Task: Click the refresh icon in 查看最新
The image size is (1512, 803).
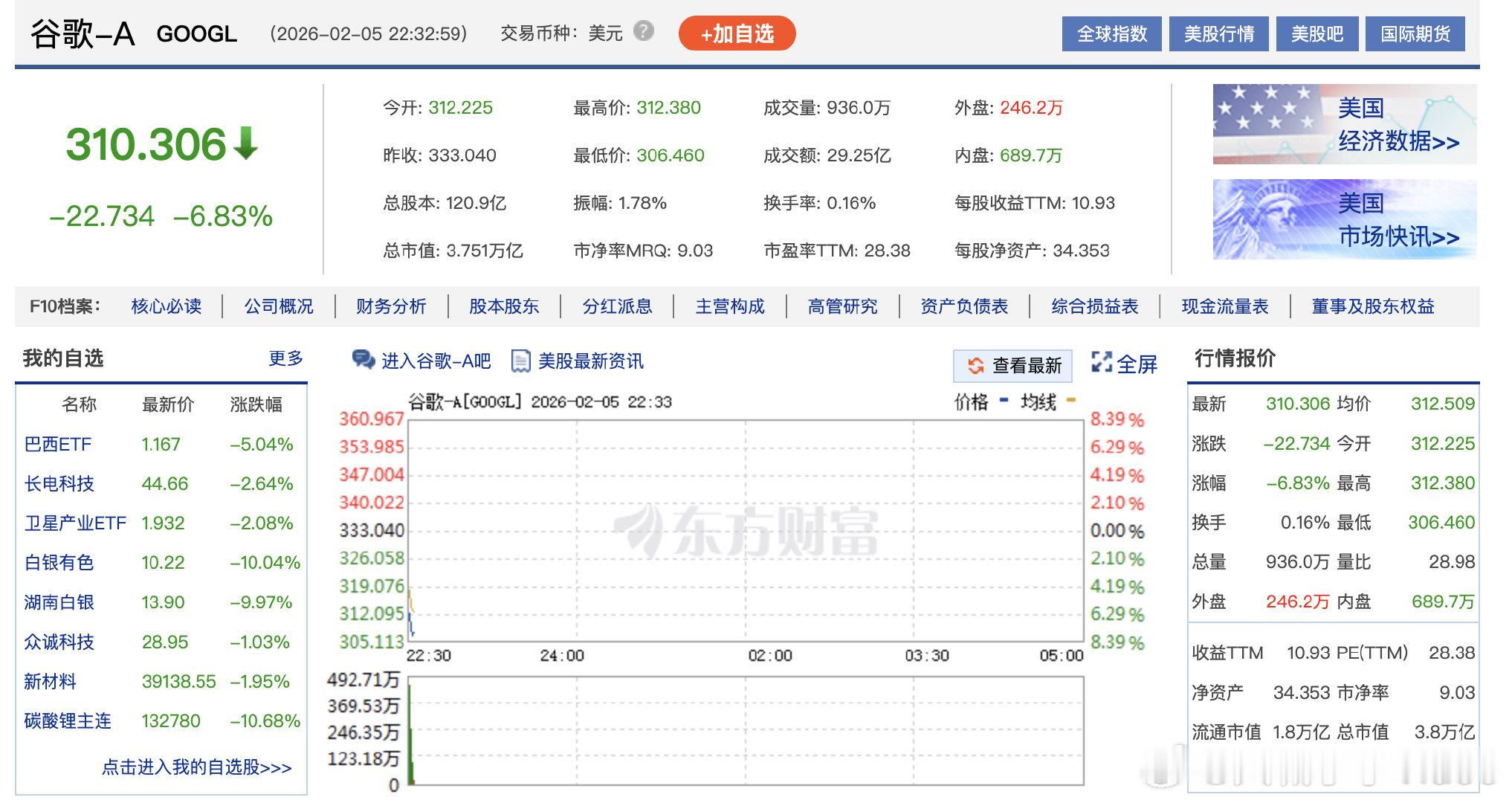Action: coord(975,366)
